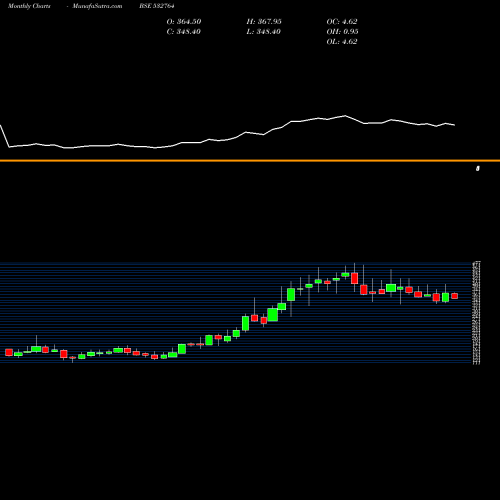Select the 'OC: 4.62' reading
This screenshot has height=500, width=500.
point(342,22)
